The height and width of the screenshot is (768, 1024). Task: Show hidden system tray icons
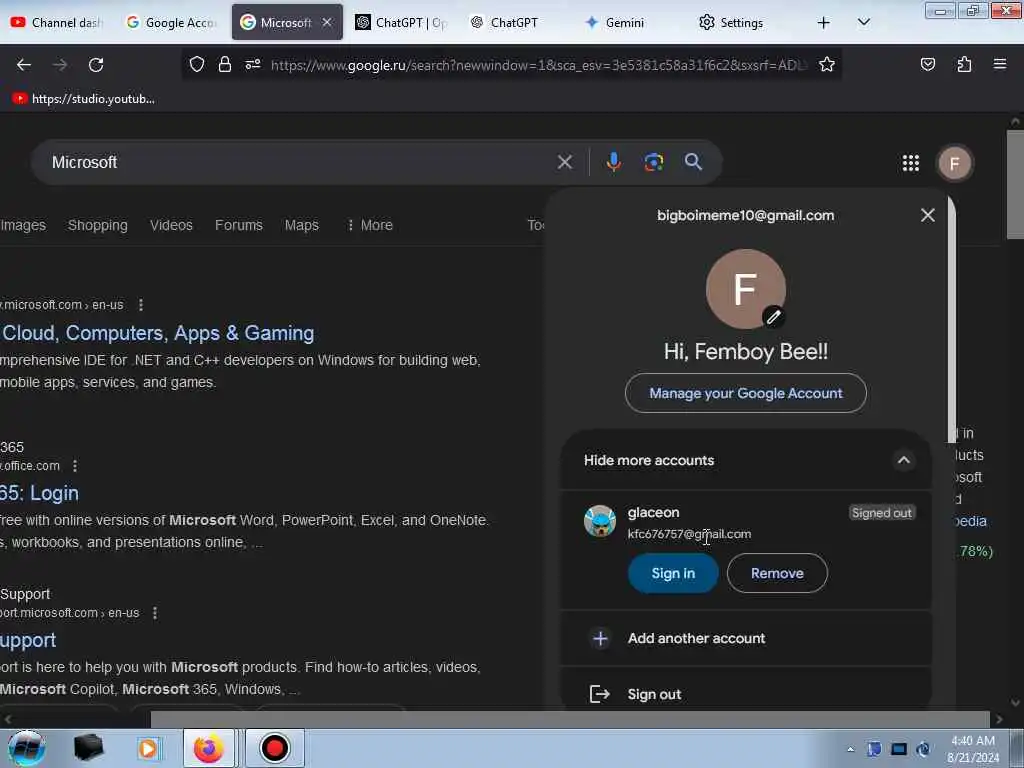click(850, 749)
